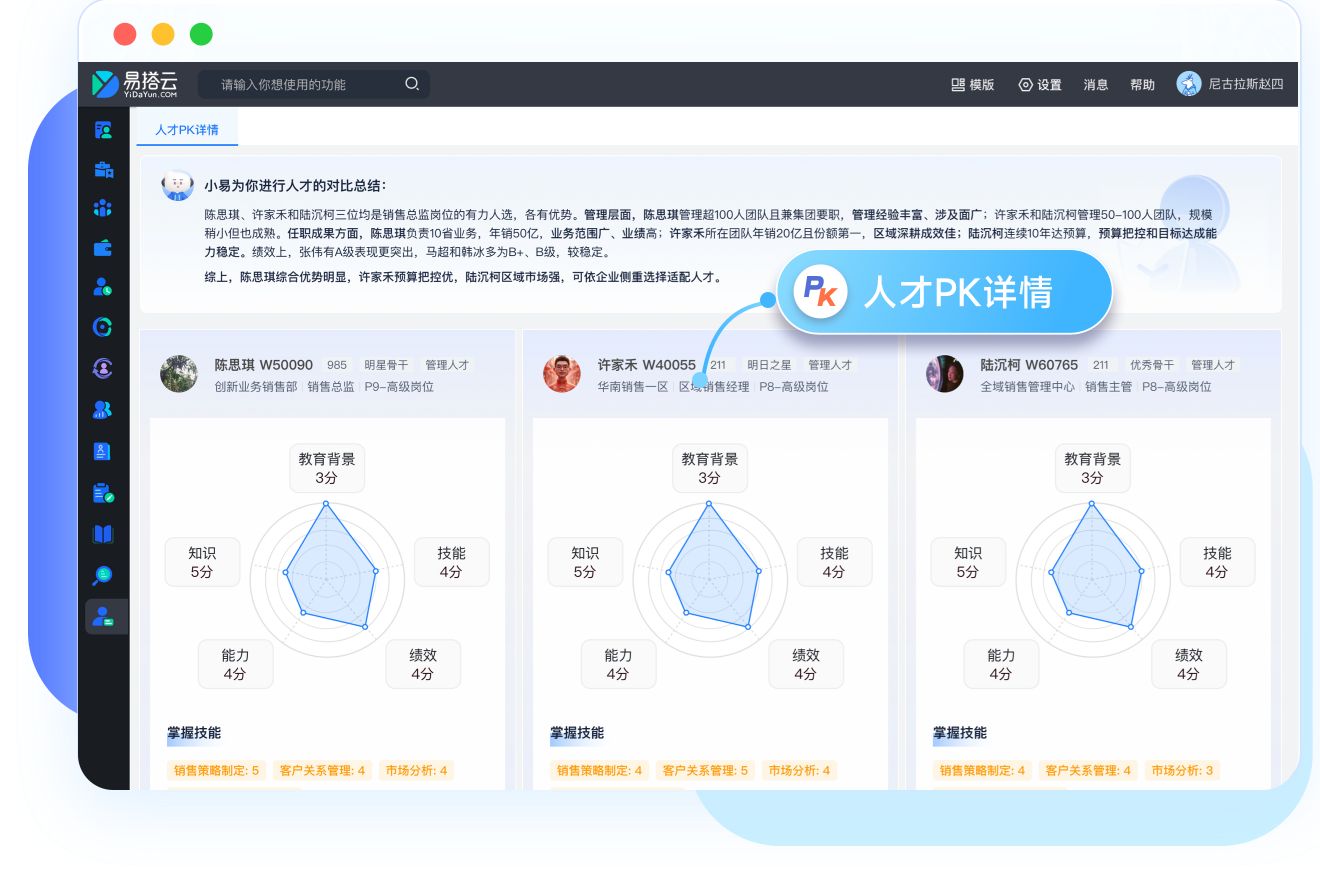Click 陈思琪's profile photo
Screen dimensions: 1320x882
tap(179, 374)
